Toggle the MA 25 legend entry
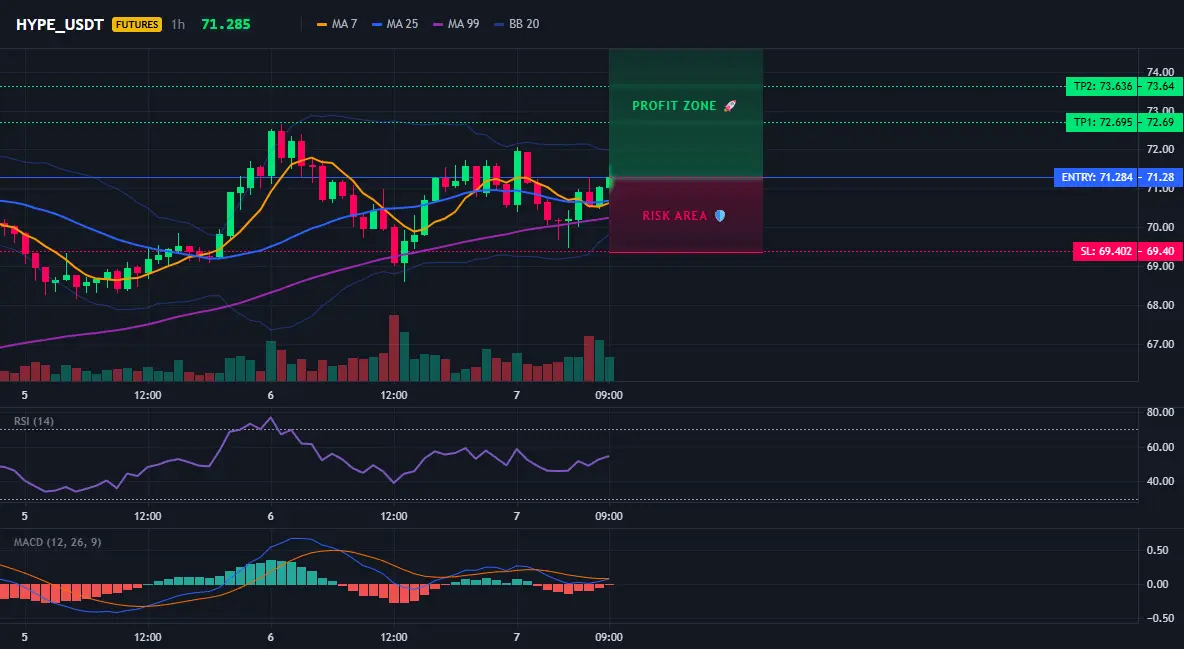This screenshot has height=649, width=1184. click(395, 24)
